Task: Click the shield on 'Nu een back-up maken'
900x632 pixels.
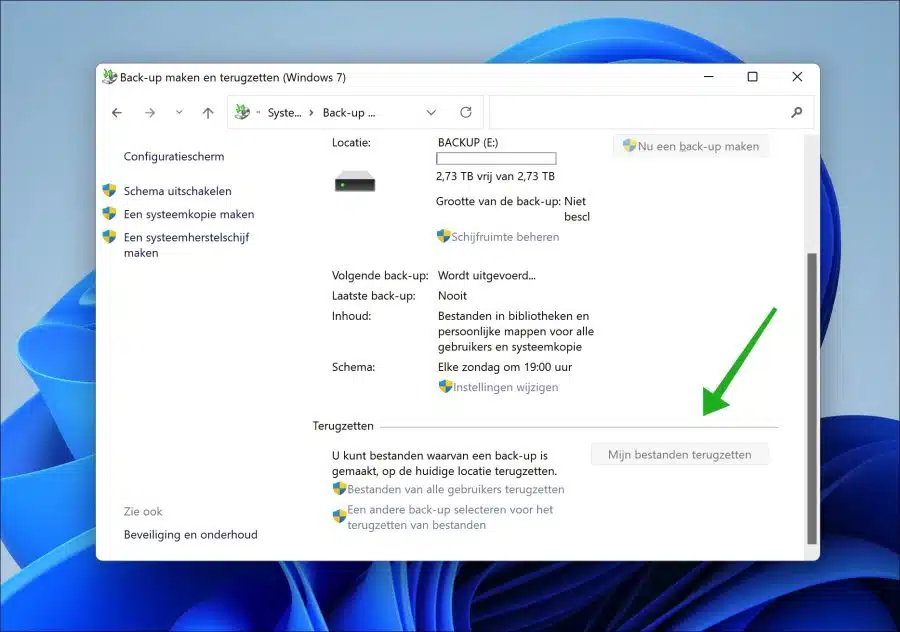Action: (x=630, y=146)
